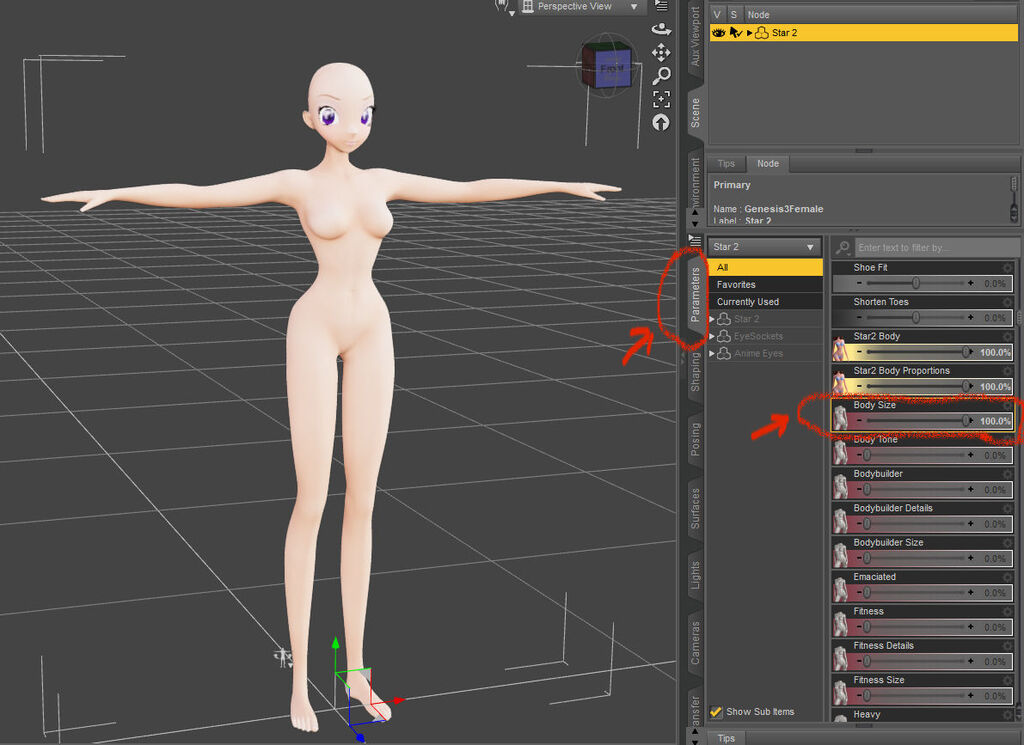Toggle visibility eye of Star 2 node
The image size is (1024, 745).
point(718,33)
